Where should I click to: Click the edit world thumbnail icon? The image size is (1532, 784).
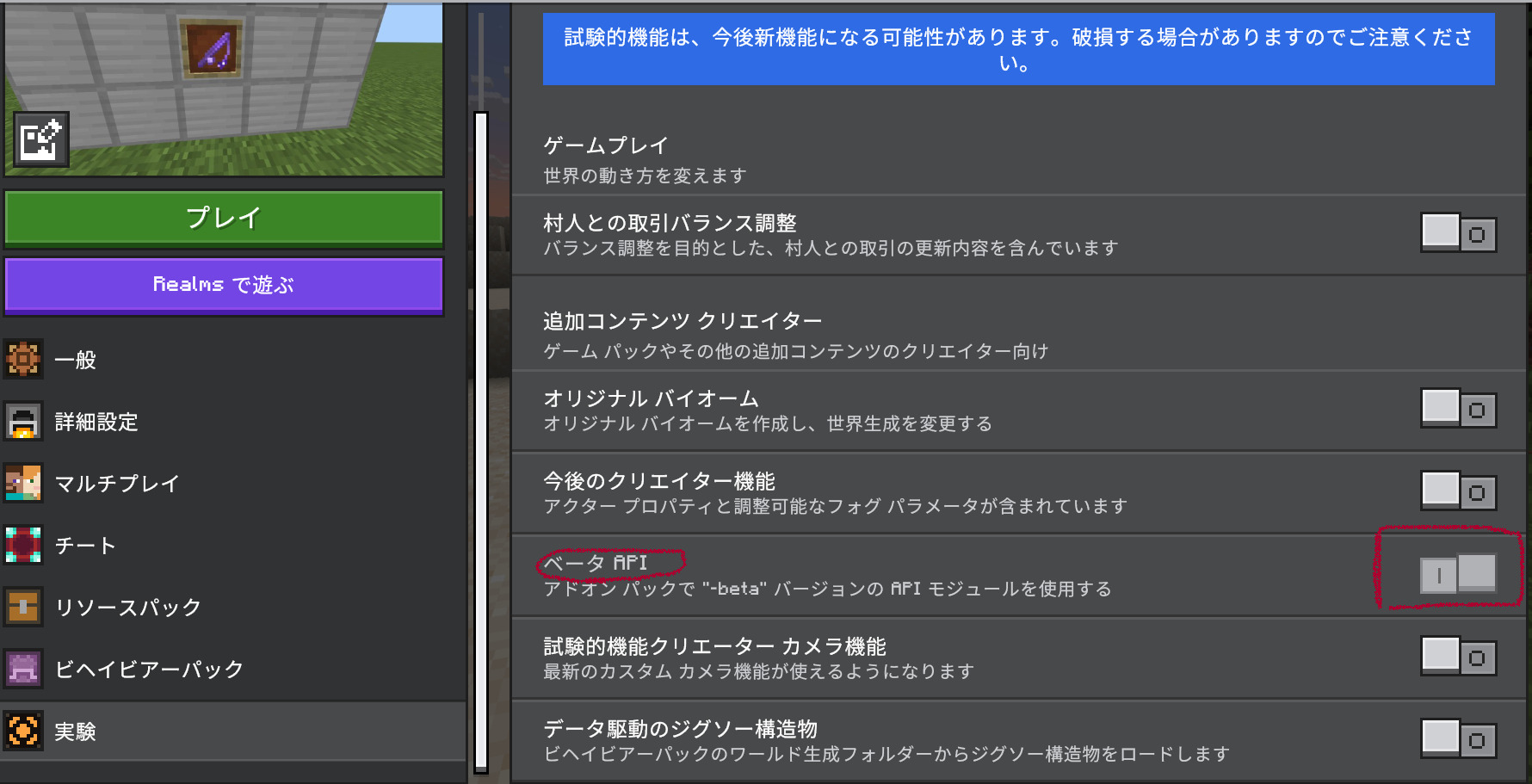40,139
